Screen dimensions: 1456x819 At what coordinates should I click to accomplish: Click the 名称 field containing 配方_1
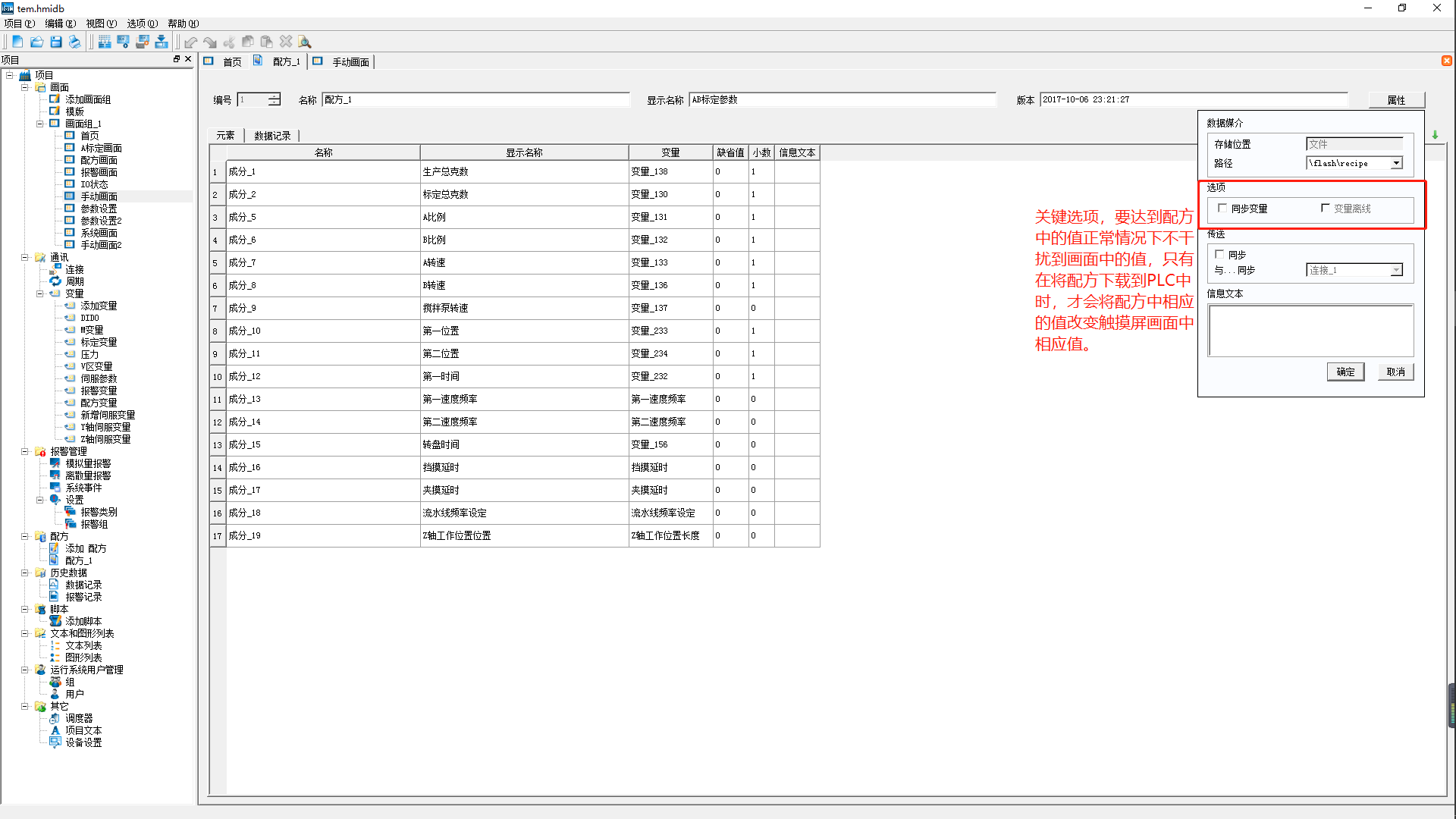coord(475,99)
